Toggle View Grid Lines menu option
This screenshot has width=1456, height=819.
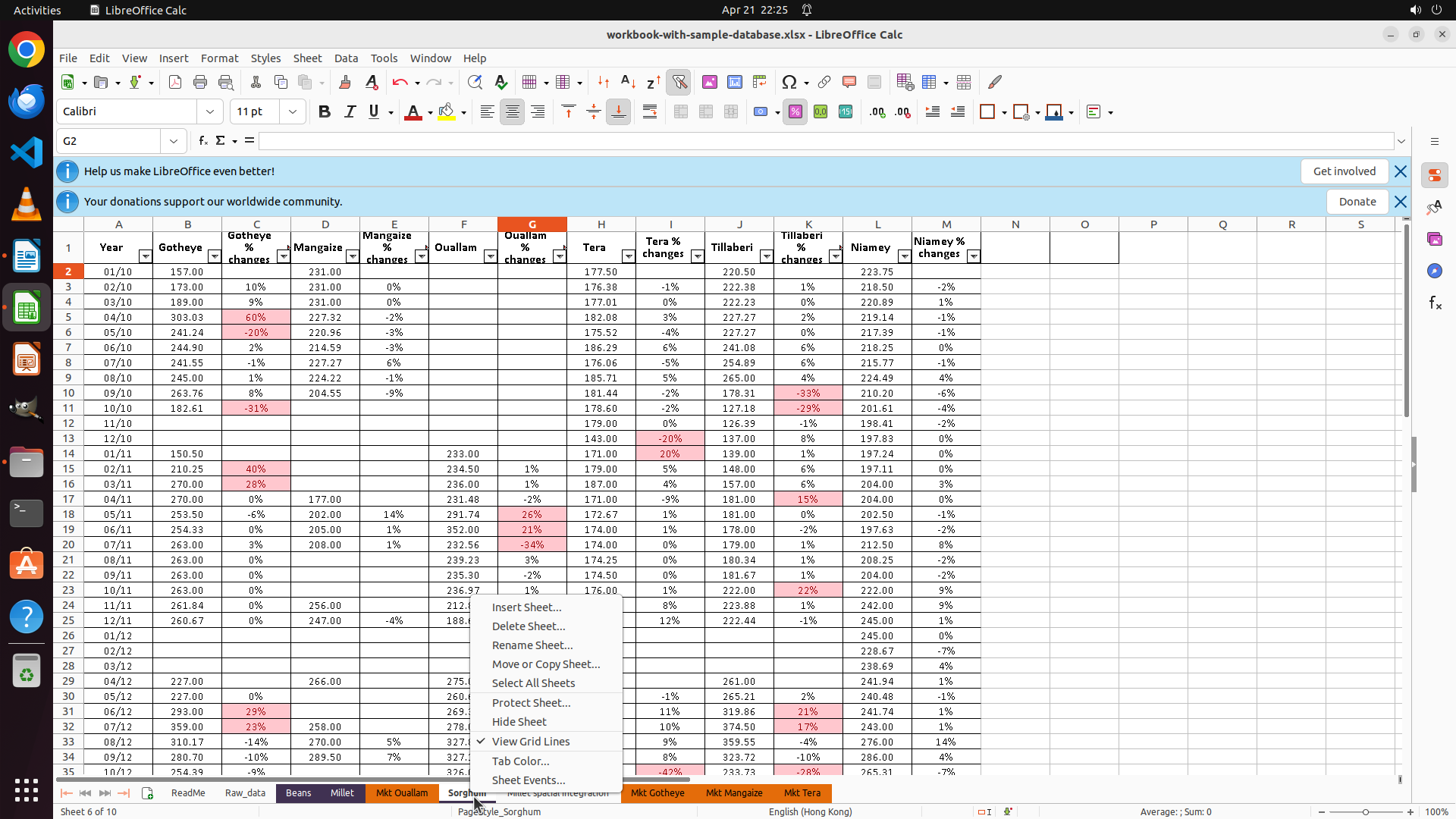tap(531, 742)
